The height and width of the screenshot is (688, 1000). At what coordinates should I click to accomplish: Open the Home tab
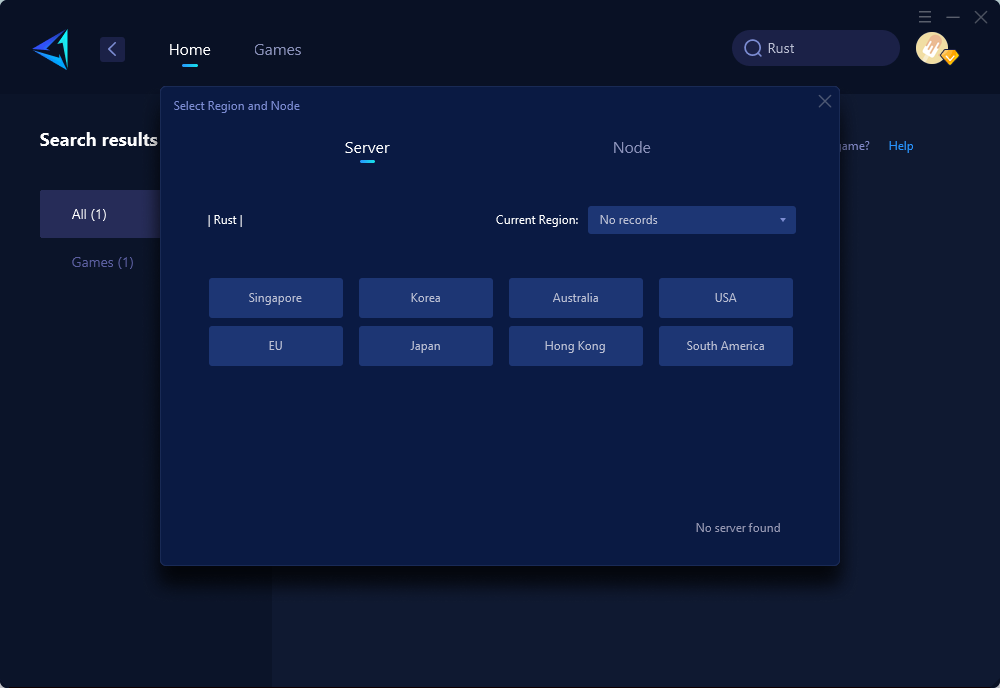tap(189, 49)
